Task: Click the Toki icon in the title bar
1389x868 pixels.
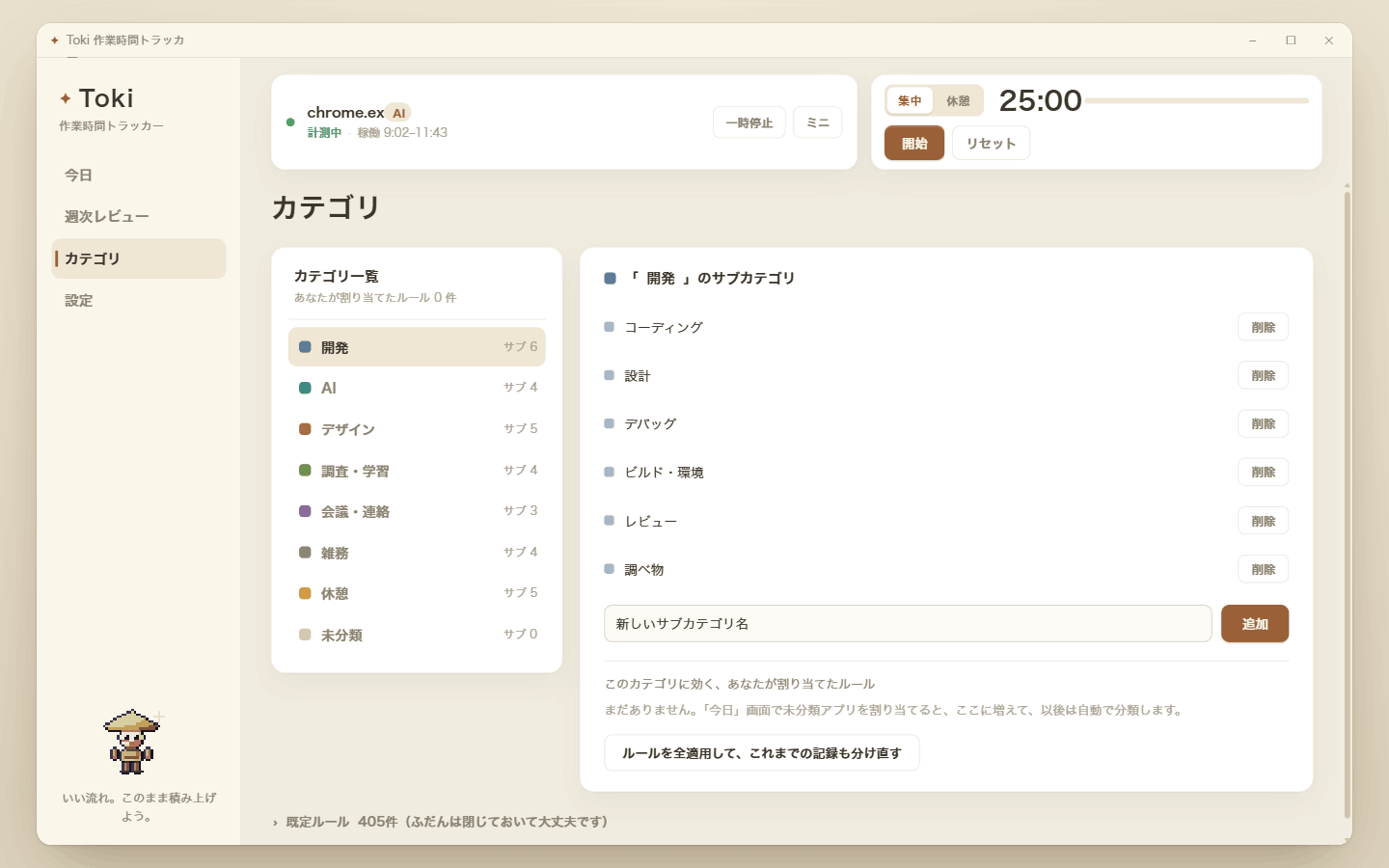Action: point(55,40)
